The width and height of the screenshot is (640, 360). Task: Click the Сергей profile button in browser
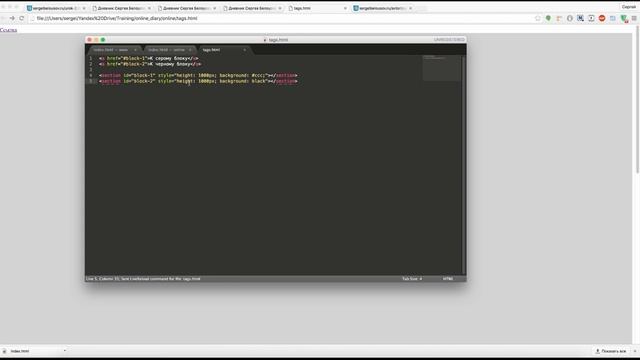pos(629,7)
